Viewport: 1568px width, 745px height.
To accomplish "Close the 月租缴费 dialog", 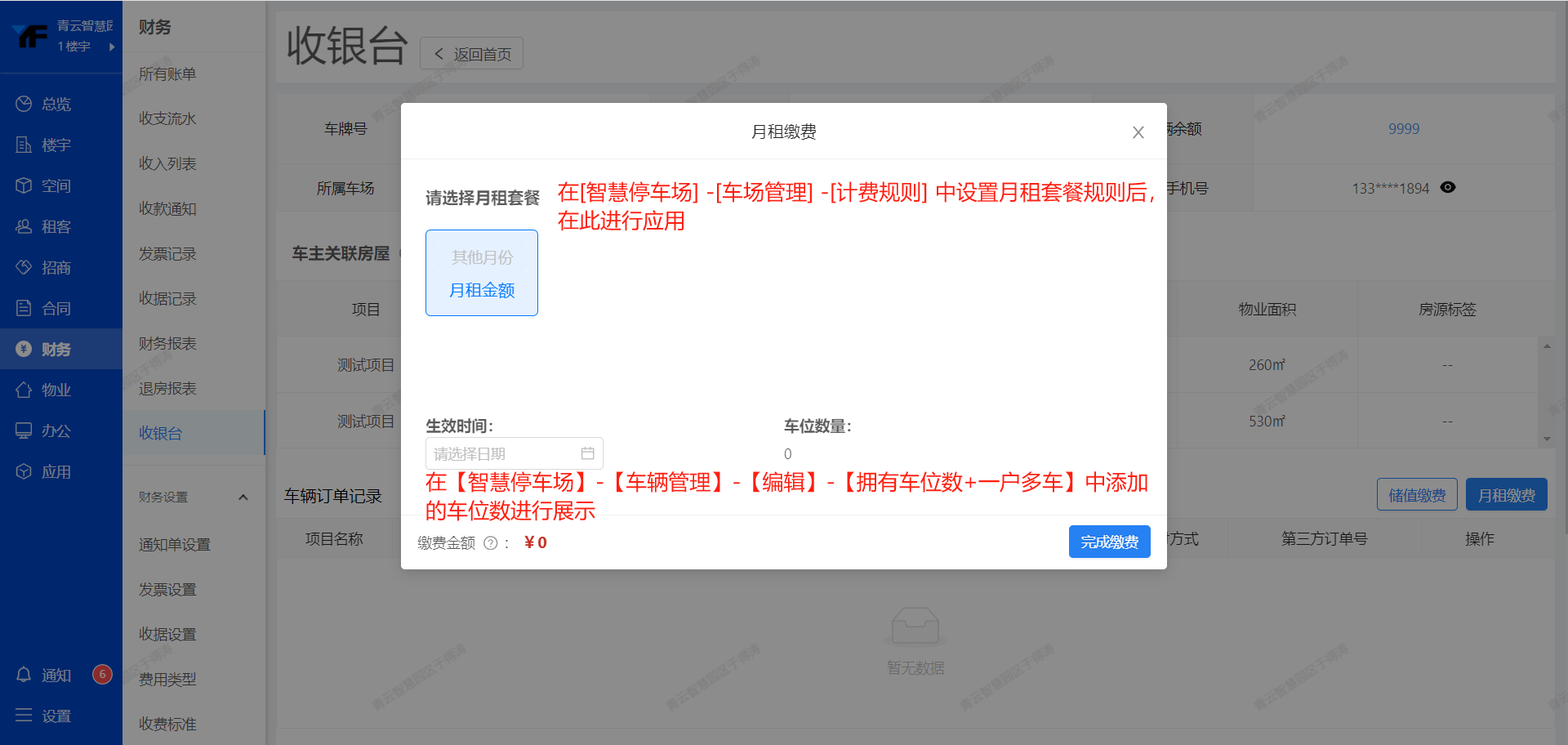I will [x=1138, y=132].
